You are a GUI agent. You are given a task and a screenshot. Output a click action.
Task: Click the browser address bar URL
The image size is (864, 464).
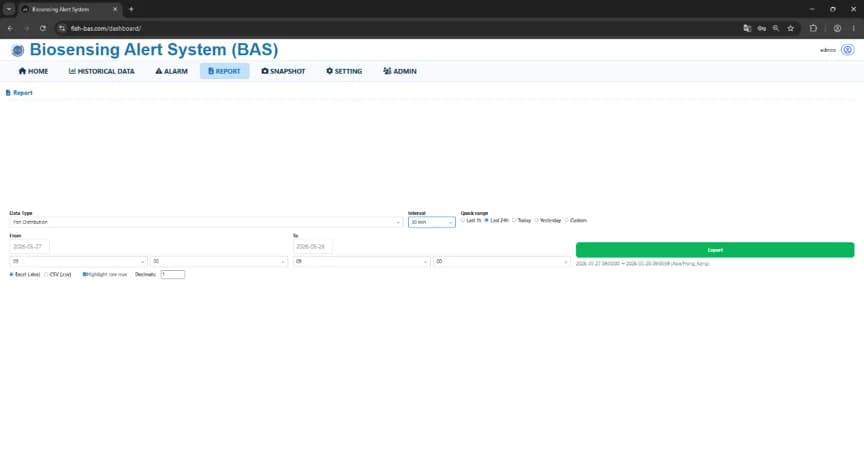(x=106, y=28)
